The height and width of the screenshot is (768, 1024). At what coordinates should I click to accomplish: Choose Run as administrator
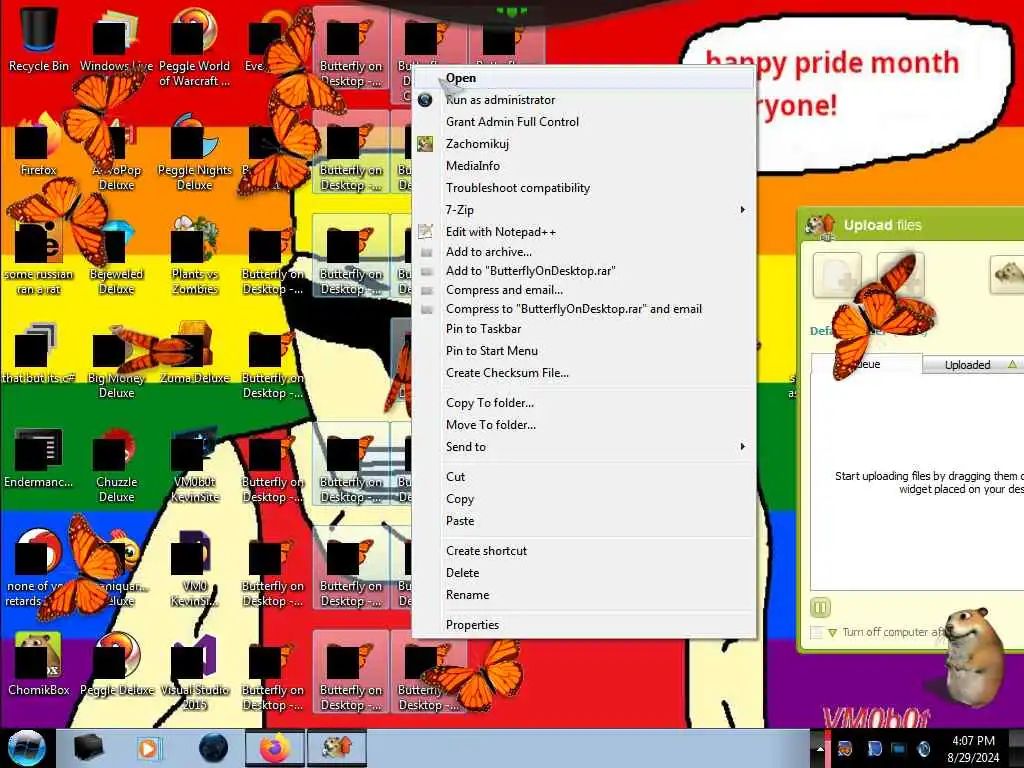tap(584, 100)
